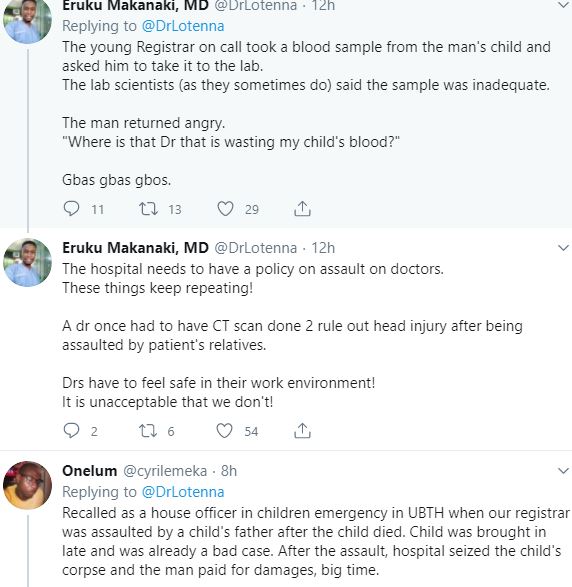Screen dimensions: 572x587
Task: Expand options menu for hospital policy tweet
Action: (563, 248)
